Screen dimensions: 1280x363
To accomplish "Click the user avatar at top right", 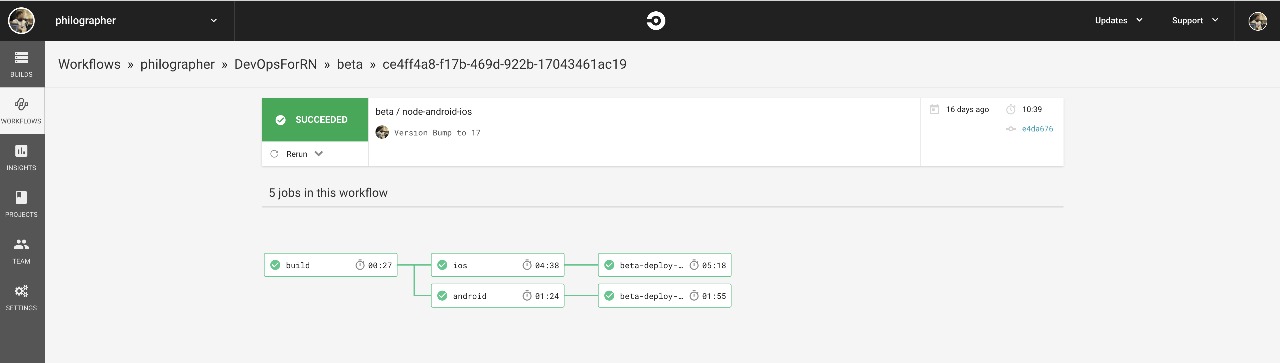I will click(x=1258, y=20).
